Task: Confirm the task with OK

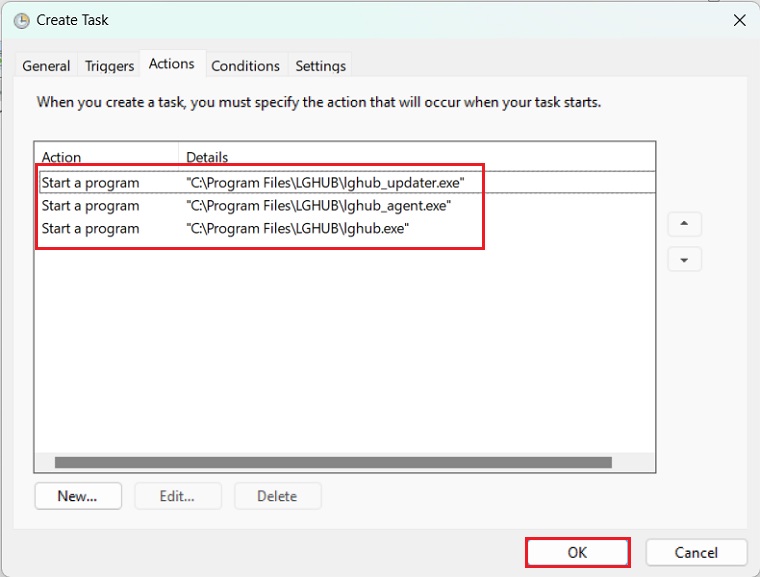Action: pos(577,552)
